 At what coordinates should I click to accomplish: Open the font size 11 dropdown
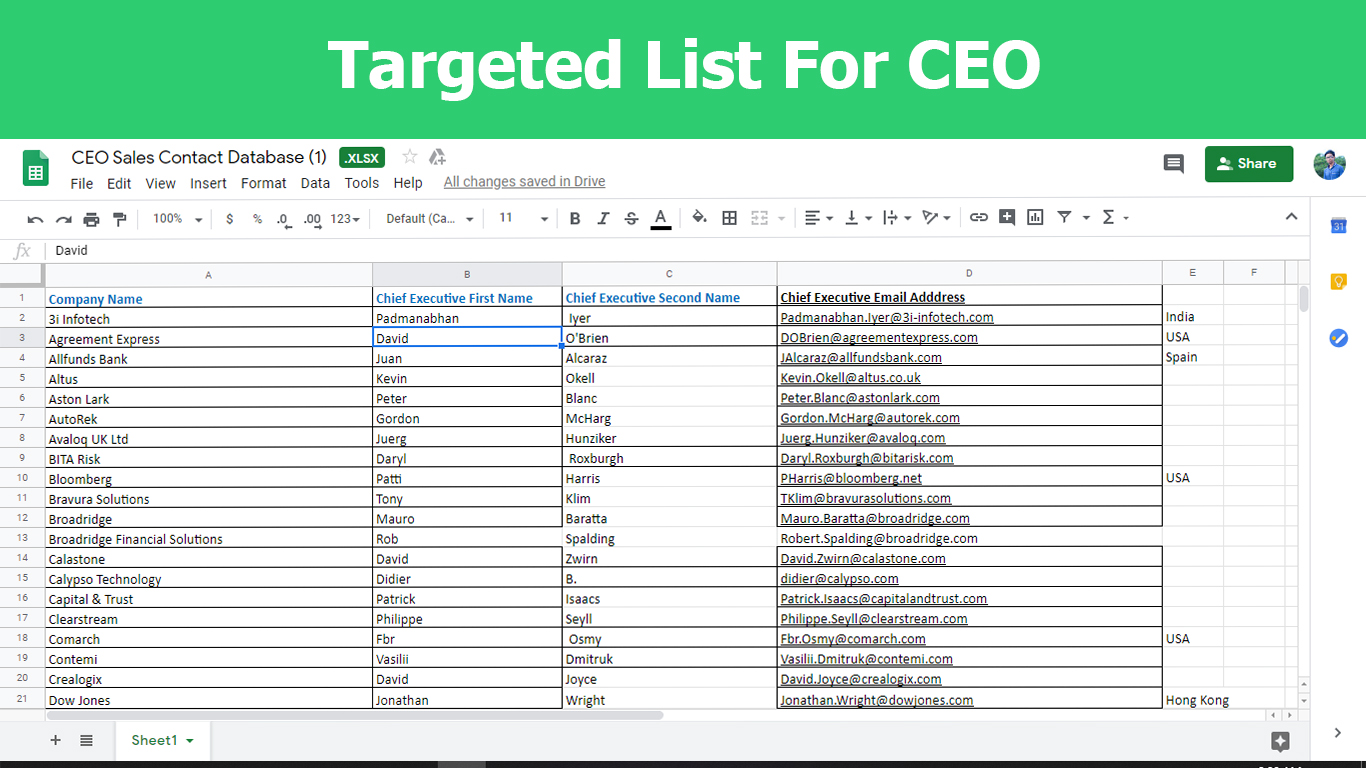pos(524,219)
